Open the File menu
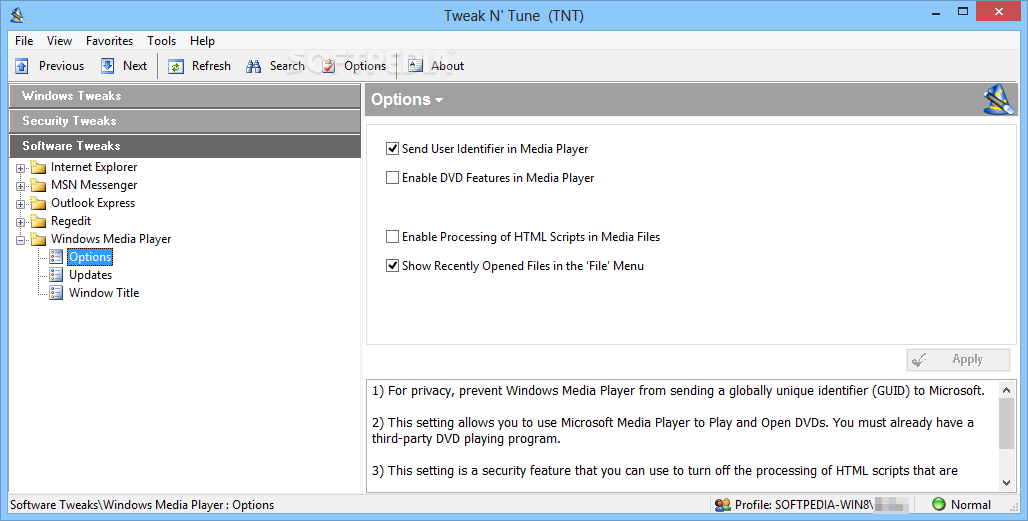Image resolution: width=1028 pixels, height=521 pixels. tap(24, 41)
